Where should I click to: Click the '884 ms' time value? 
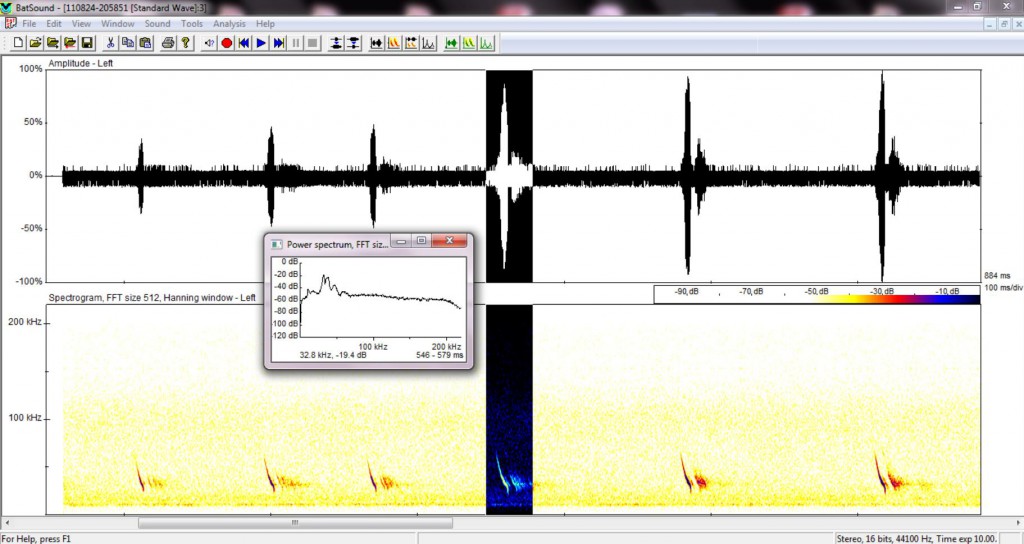pyautogui.click(x=997, y=276)
